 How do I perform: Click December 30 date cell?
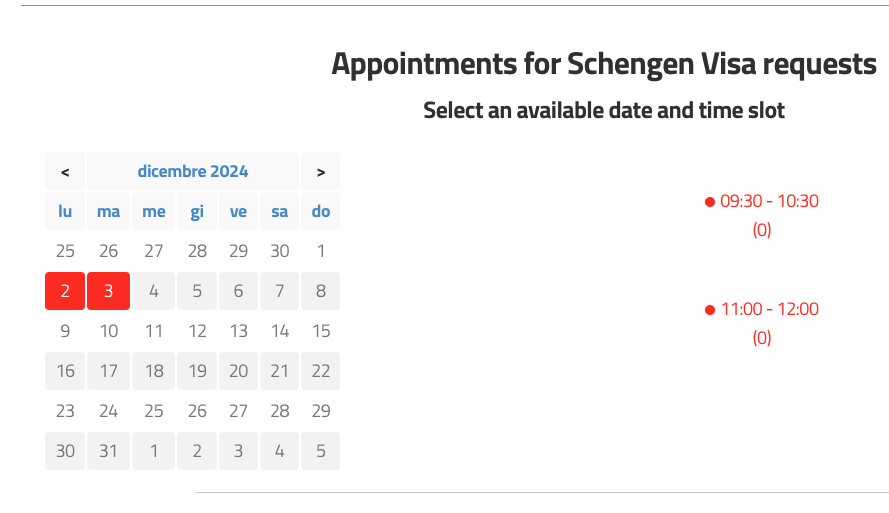(x=65, y=451)
